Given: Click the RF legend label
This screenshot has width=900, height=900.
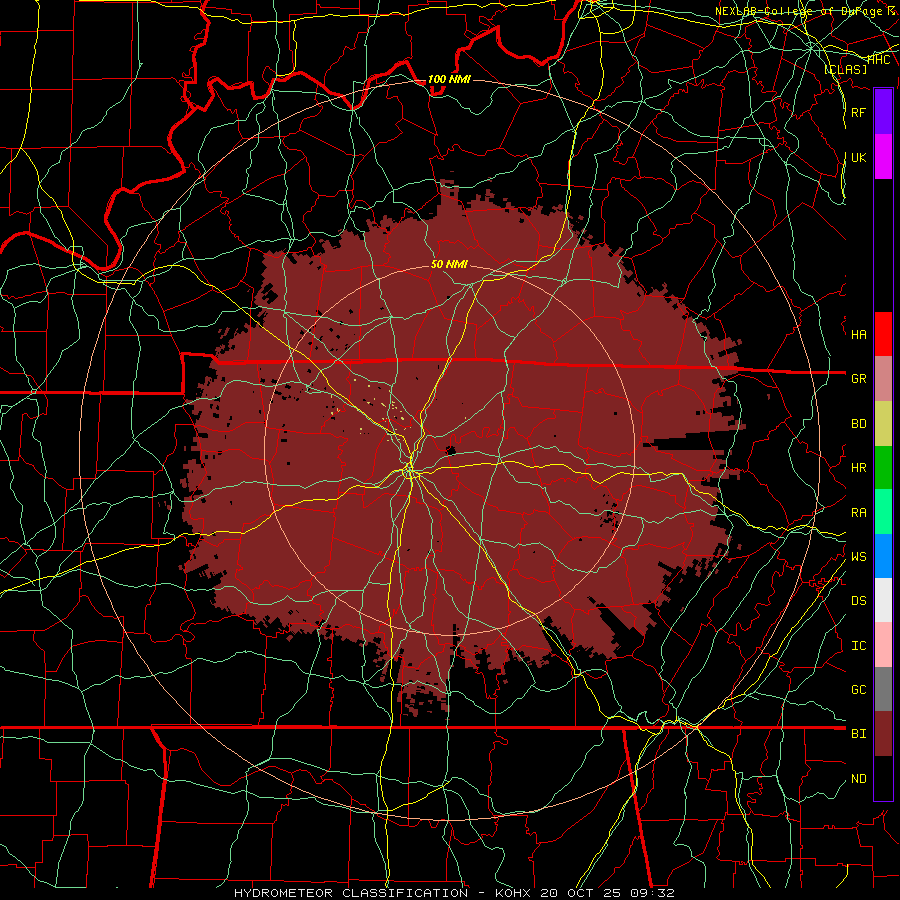Looking at the screenshot, I should 858,112.
